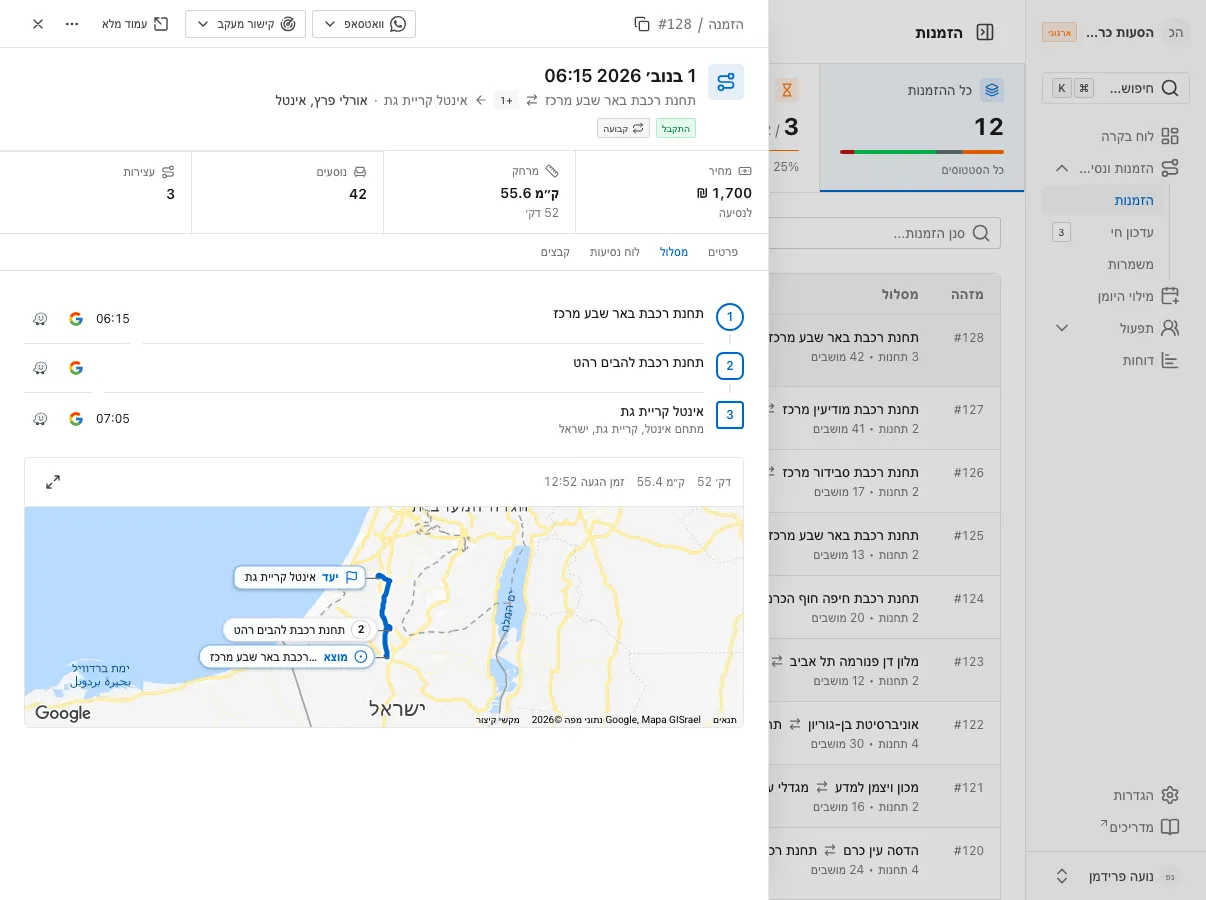Switch to the לוח נסיעות tab
1206x900 pixels.
(x=615, y=252)
